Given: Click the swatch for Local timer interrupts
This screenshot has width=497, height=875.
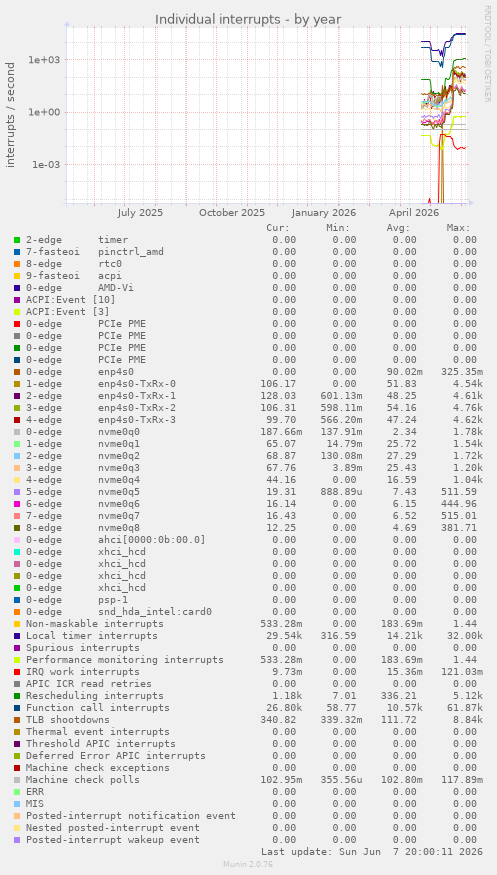Looking at the screenshot, I should tap(17, 636).
